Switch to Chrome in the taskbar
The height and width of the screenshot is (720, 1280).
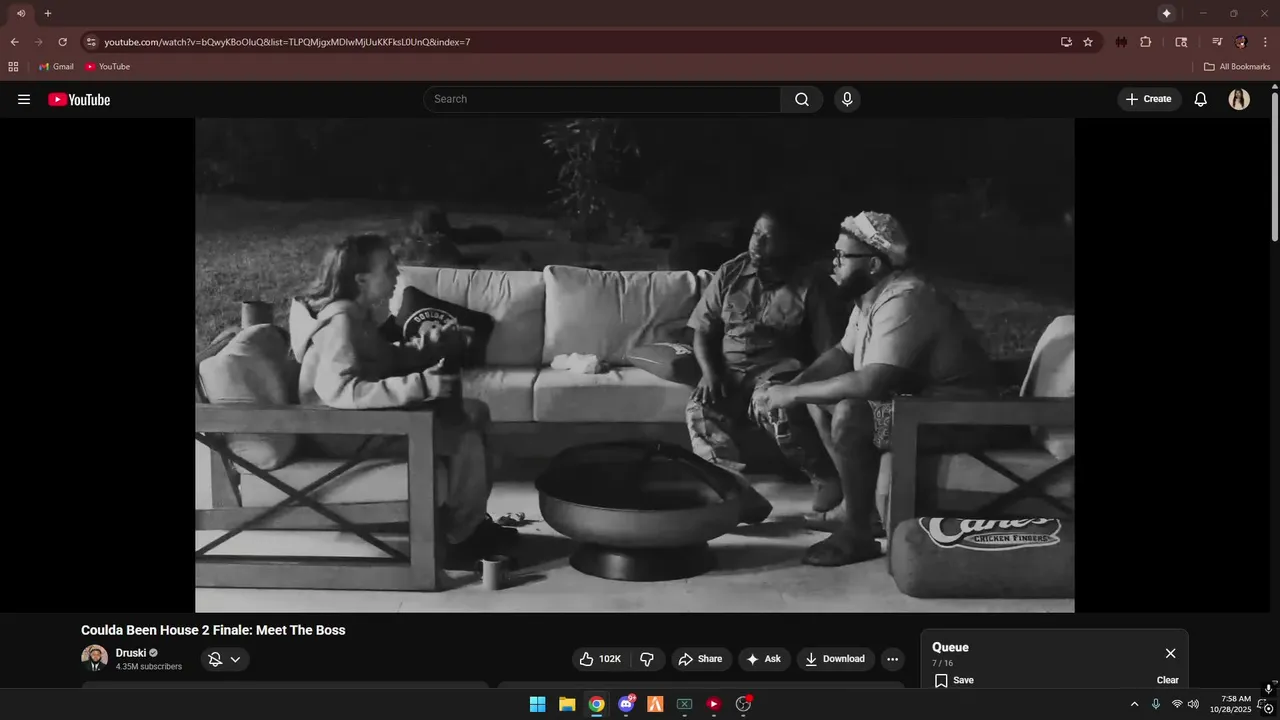tap(596, 704)
